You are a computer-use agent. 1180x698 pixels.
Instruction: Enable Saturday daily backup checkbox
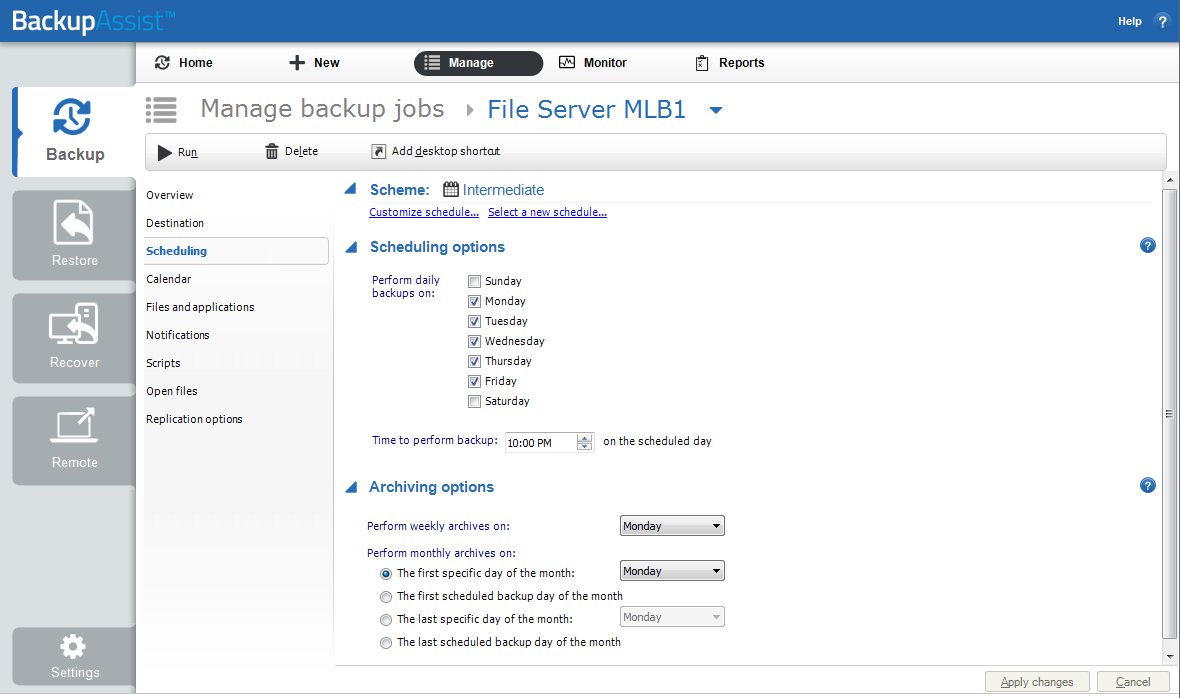click(475, 402)
